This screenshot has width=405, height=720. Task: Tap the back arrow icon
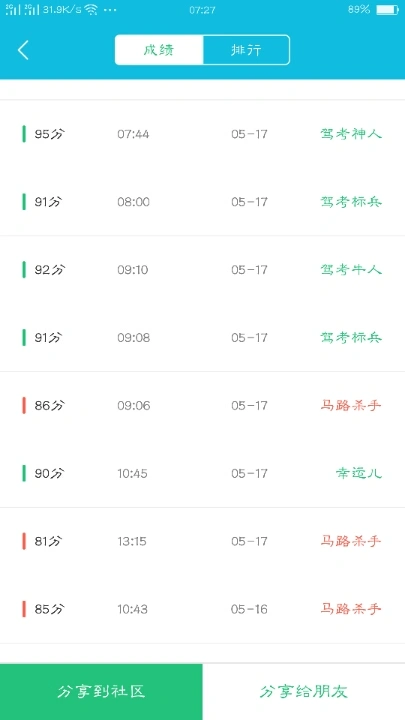(23, 50)
